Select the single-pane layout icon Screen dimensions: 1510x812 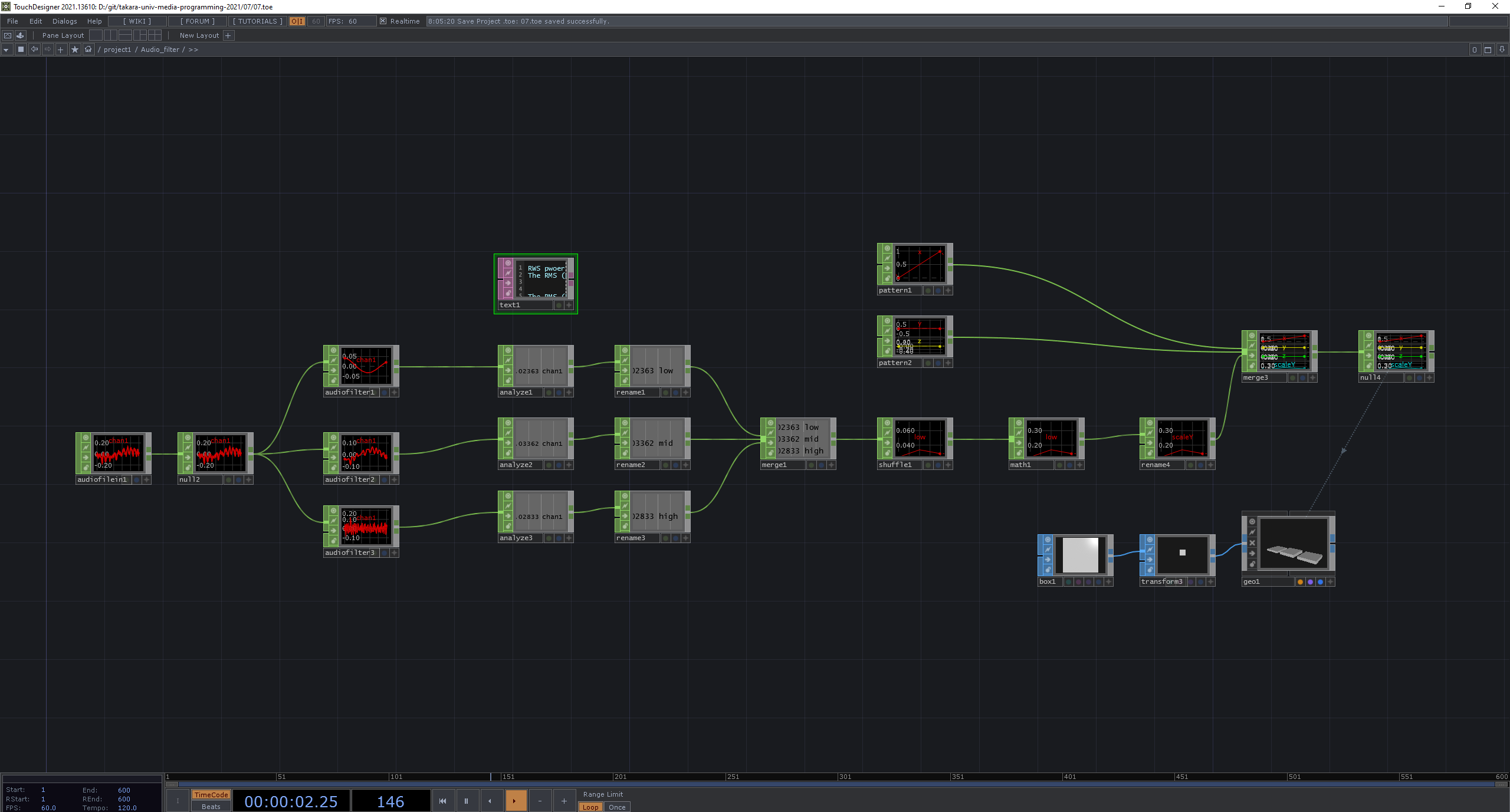point(96,35)
